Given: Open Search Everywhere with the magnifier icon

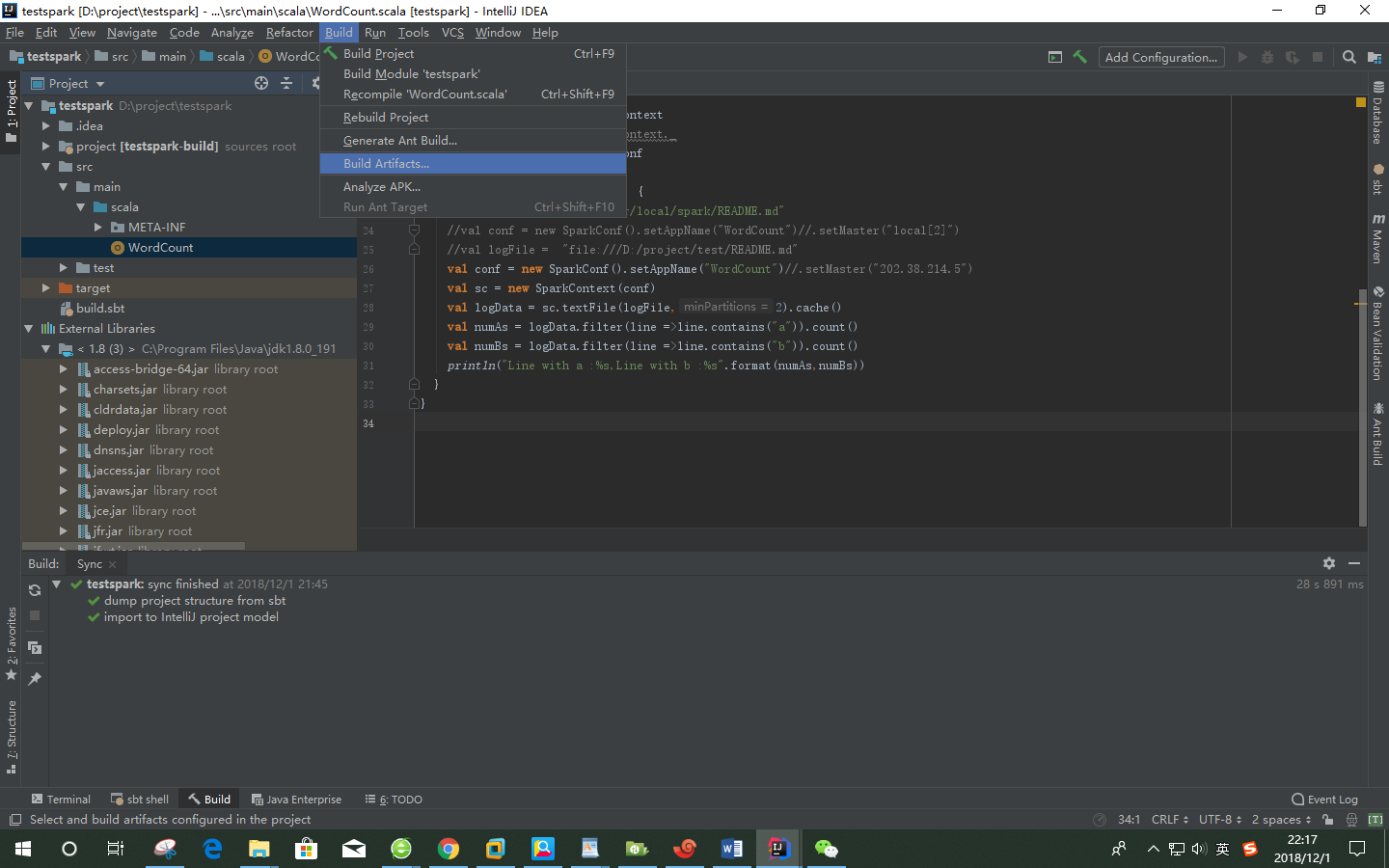Looking at the screenshot, I should (1348, 57).
